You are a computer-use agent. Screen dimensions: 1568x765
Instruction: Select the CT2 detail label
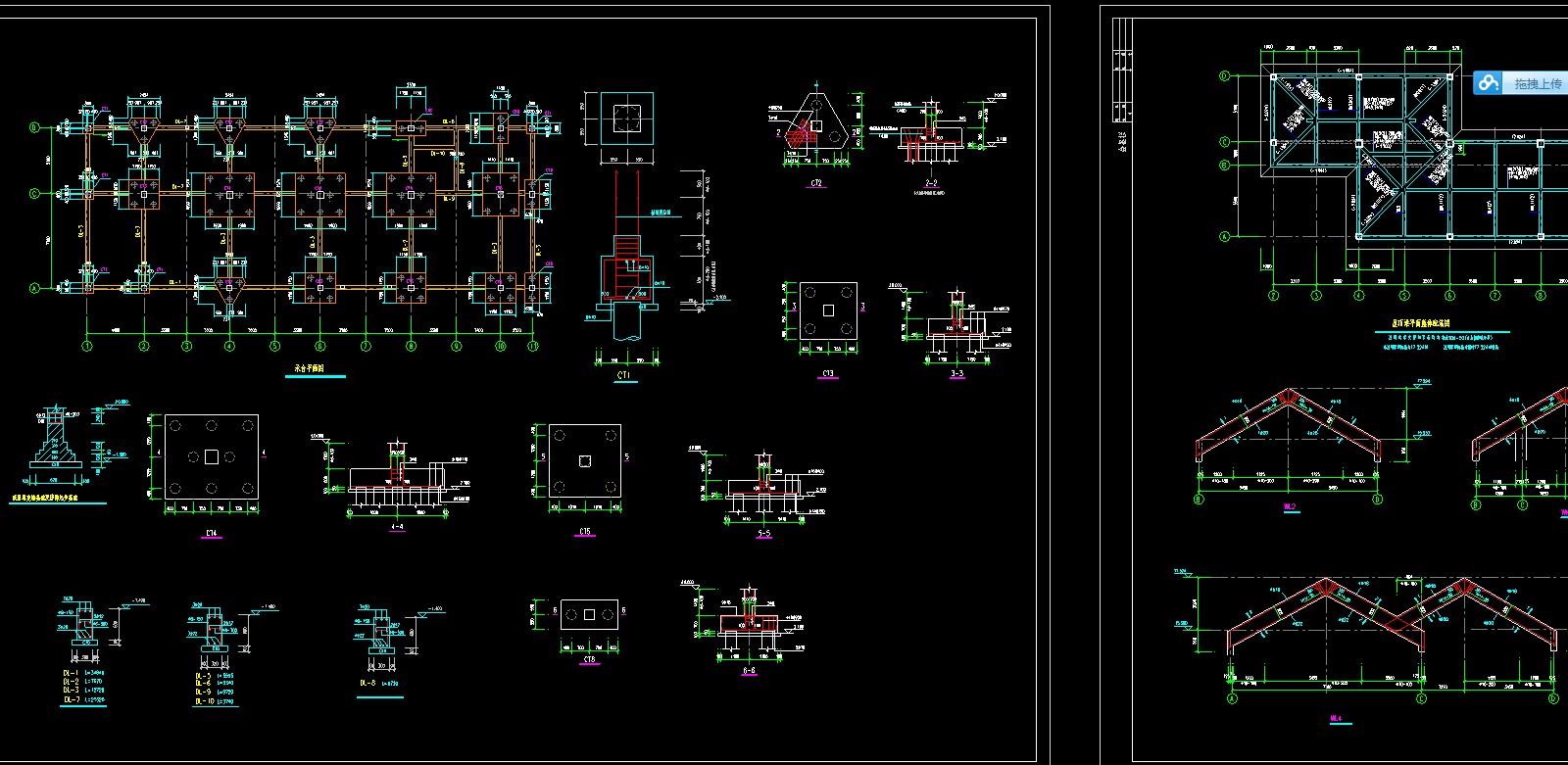tap(816, 183)
